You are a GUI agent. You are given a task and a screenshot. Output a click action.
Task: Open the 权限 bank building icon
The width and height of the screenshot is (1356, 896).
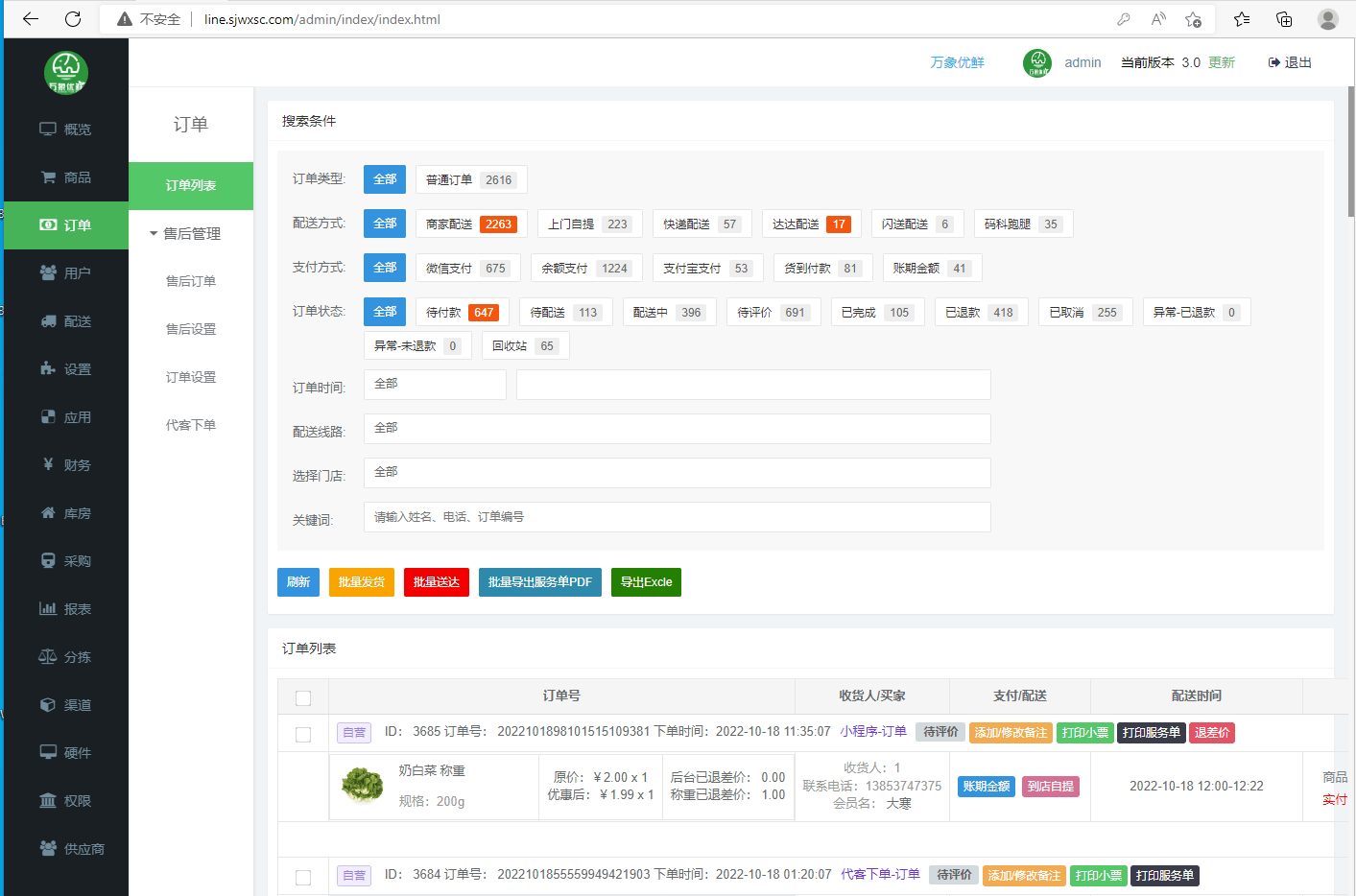(48, 801)
